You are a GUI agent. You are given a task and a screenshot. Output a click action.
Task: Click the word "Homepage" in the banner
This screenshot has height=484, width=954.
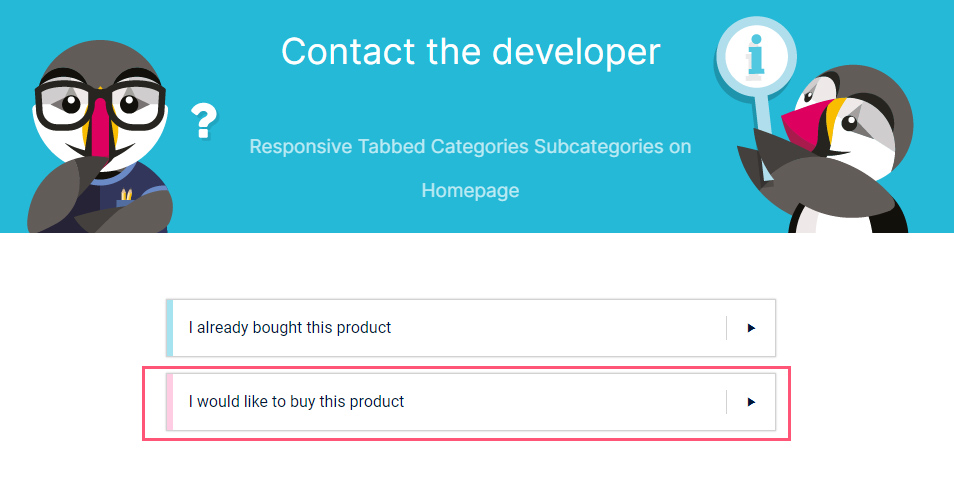470,190
